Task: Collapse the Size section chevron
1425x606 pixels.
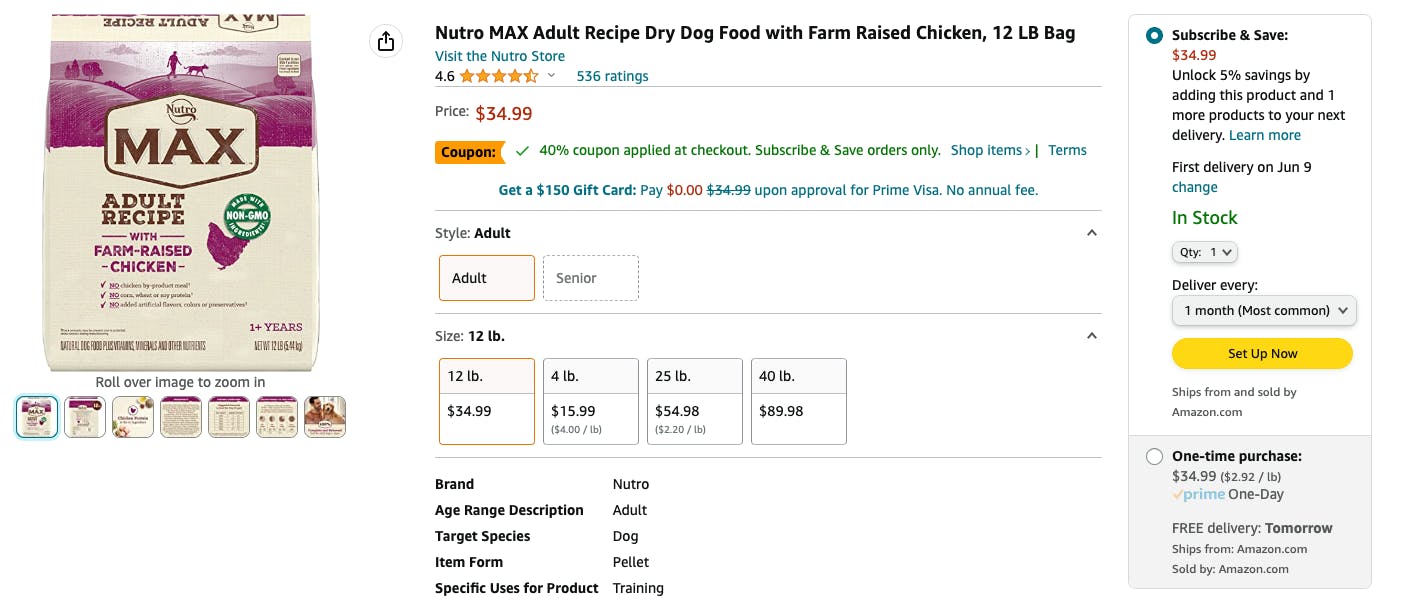Action: 1092,336
